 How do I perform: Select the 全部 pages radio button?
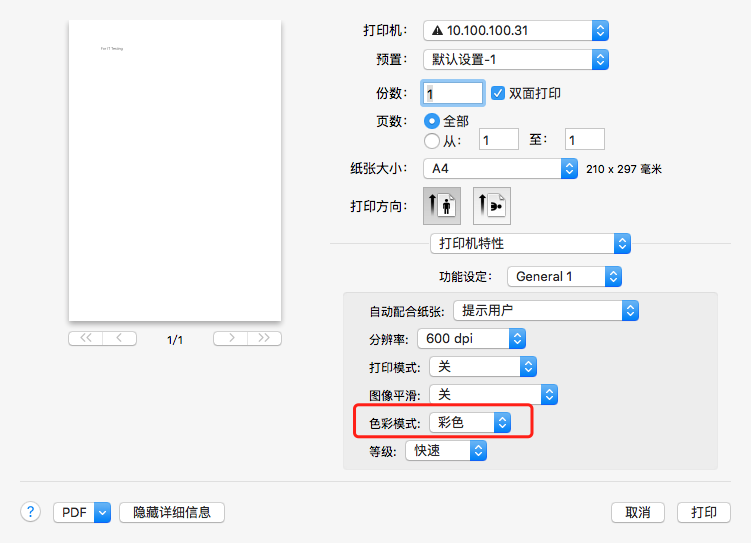(x=432, y=121)
